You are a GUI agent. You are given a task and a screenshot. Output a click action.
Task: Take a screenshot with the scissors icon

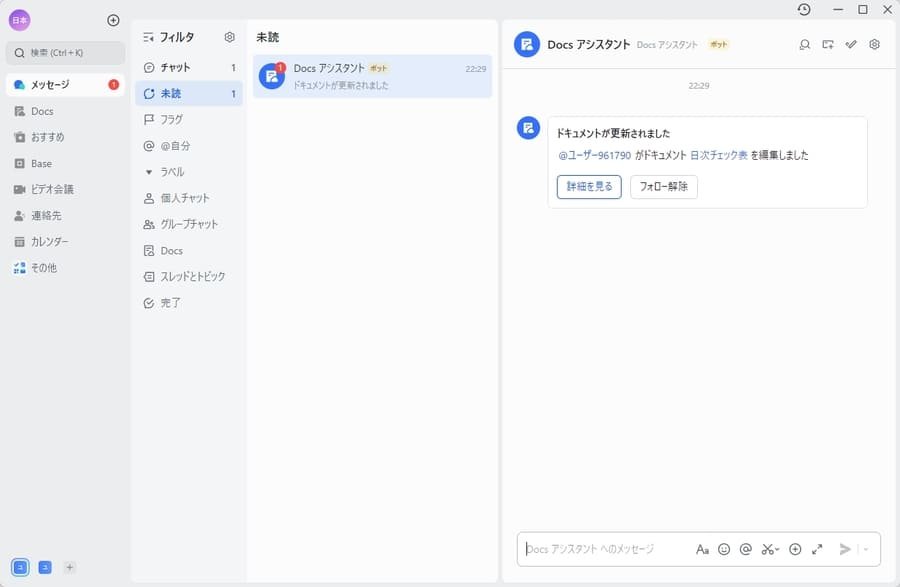[768, 549]
